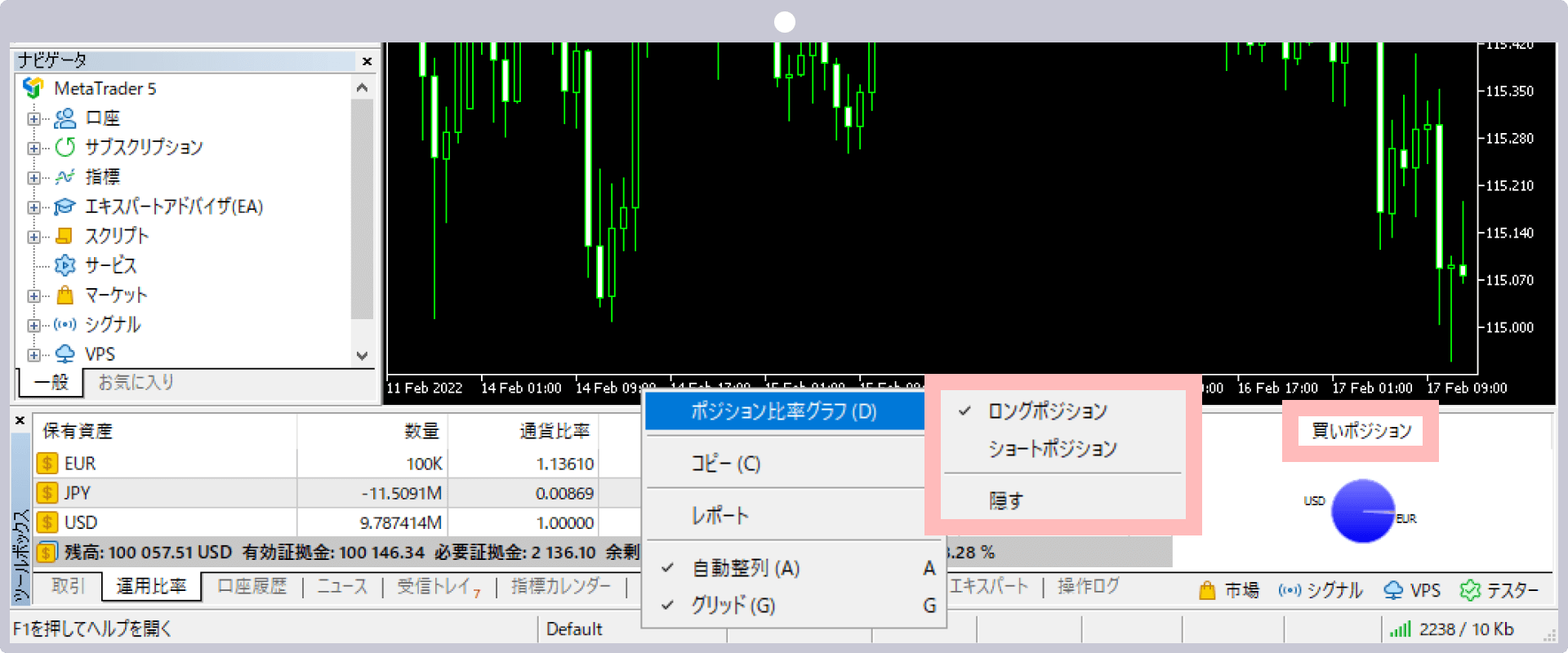1568x653 pixels.
Task: Click the 口座 accounts icon
Action: (65, 118)
